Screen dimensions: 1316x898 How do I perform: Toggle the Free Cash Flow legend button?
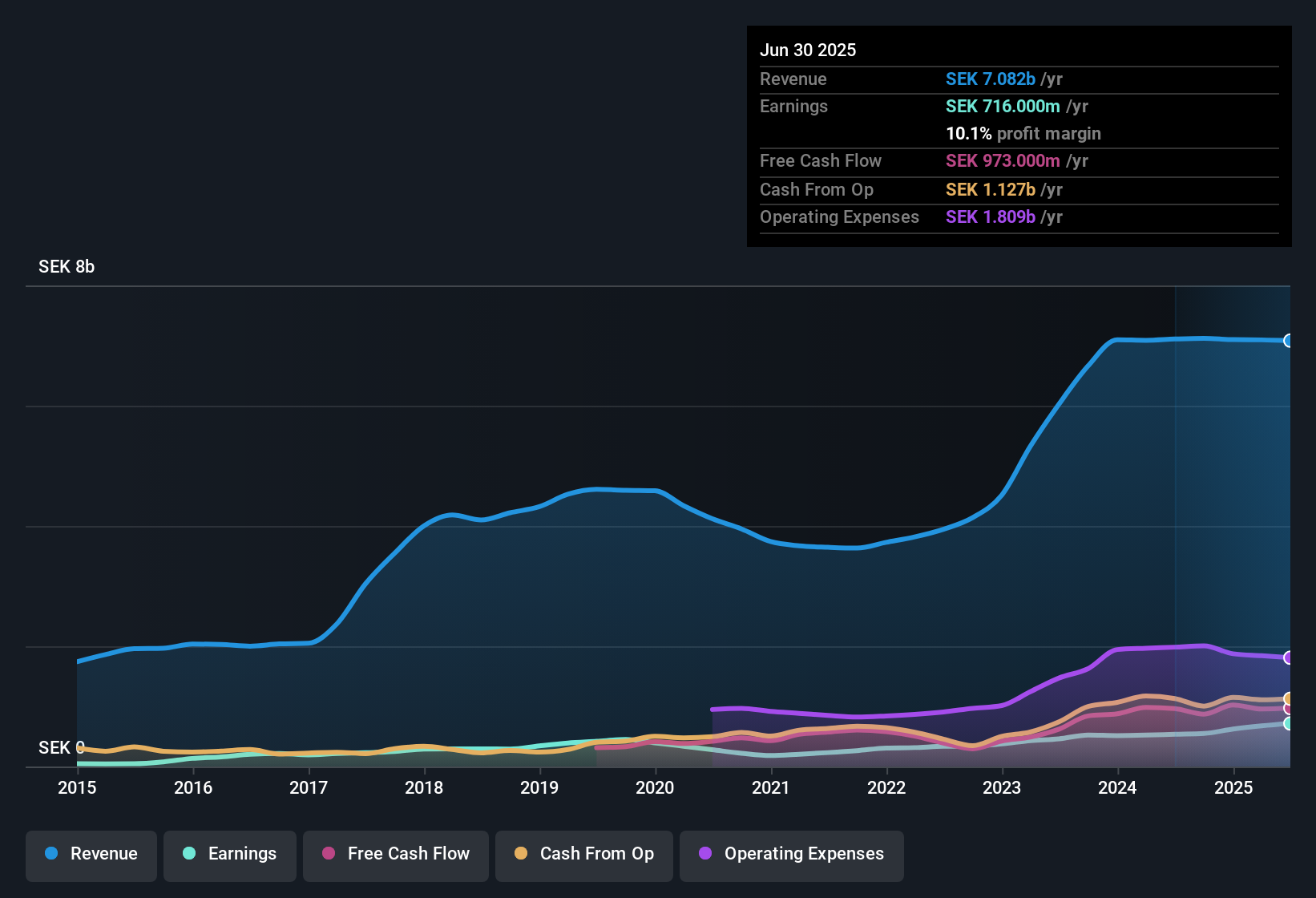coord(396,856)
